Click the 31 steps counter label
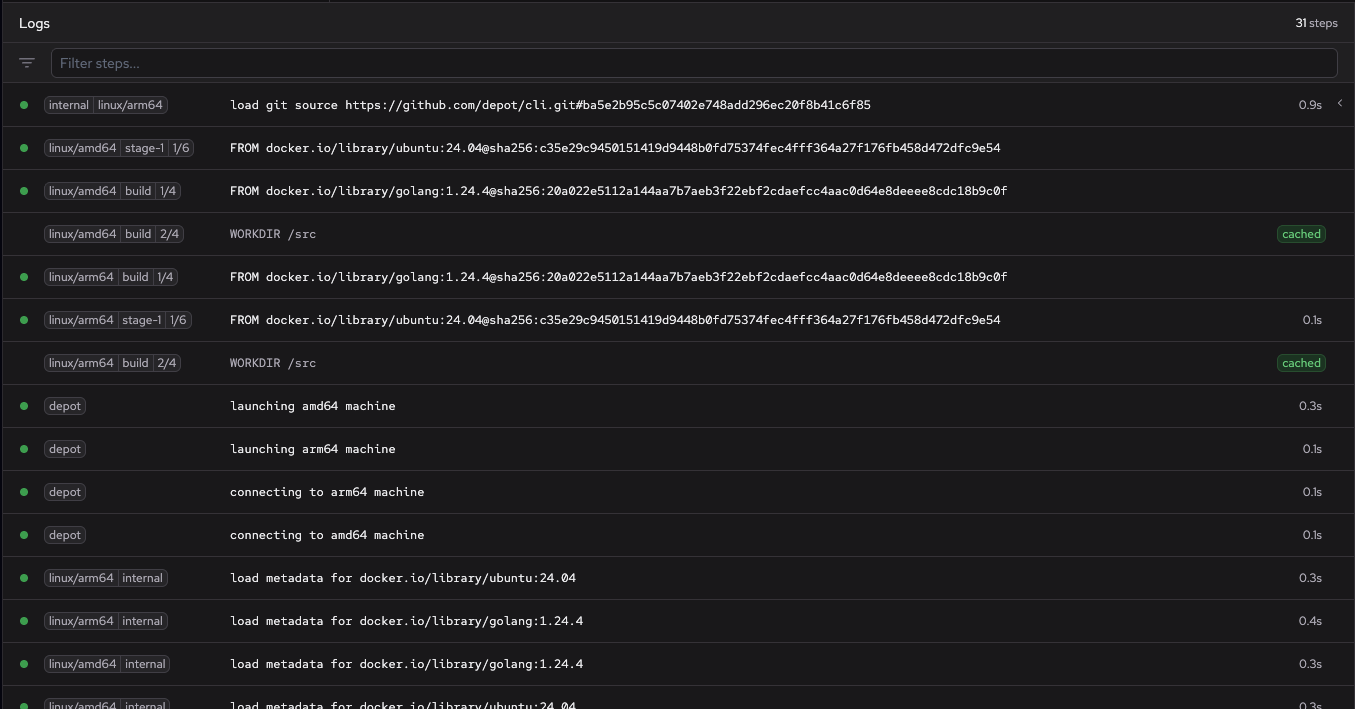The width and height of the screenshot is (1355, 709). pos(1316,22)
